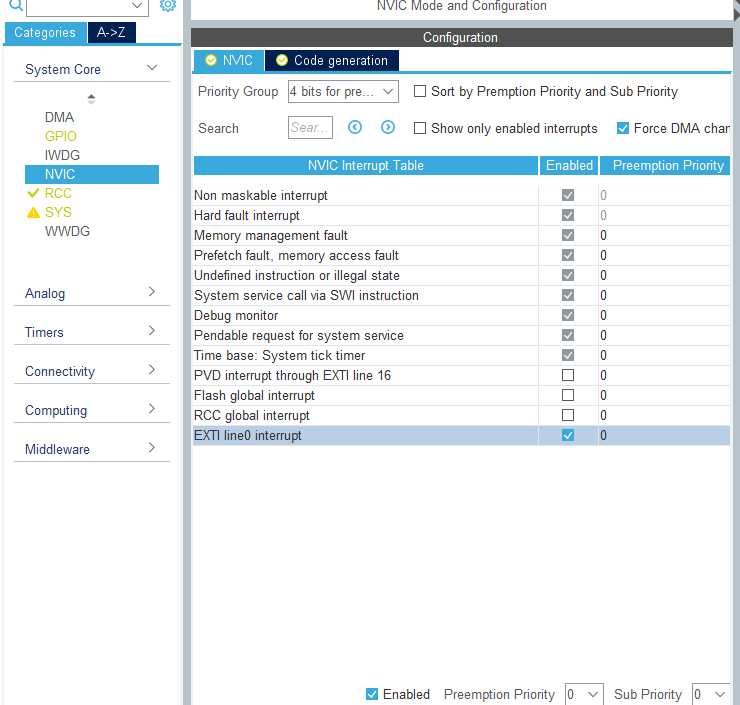This screenshot has width=740, height=705.
Task: Select Prefetch fault, memory access fault row
Action: [x=461, y=255]
